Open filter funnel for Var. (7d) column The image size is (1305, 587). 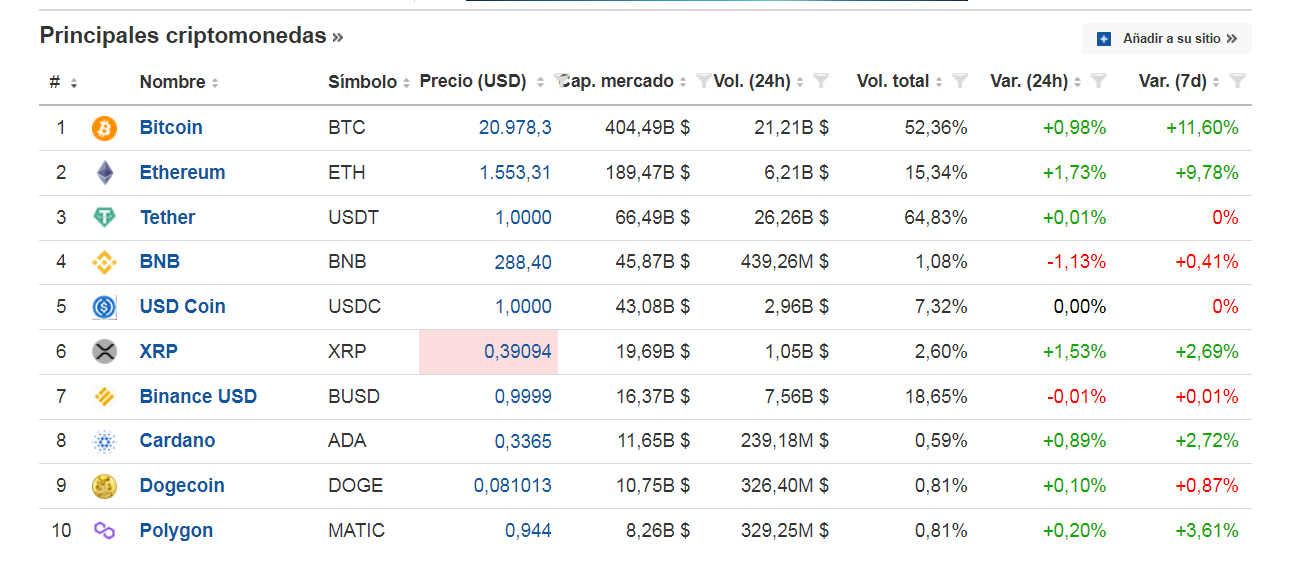pos(1237,82)
